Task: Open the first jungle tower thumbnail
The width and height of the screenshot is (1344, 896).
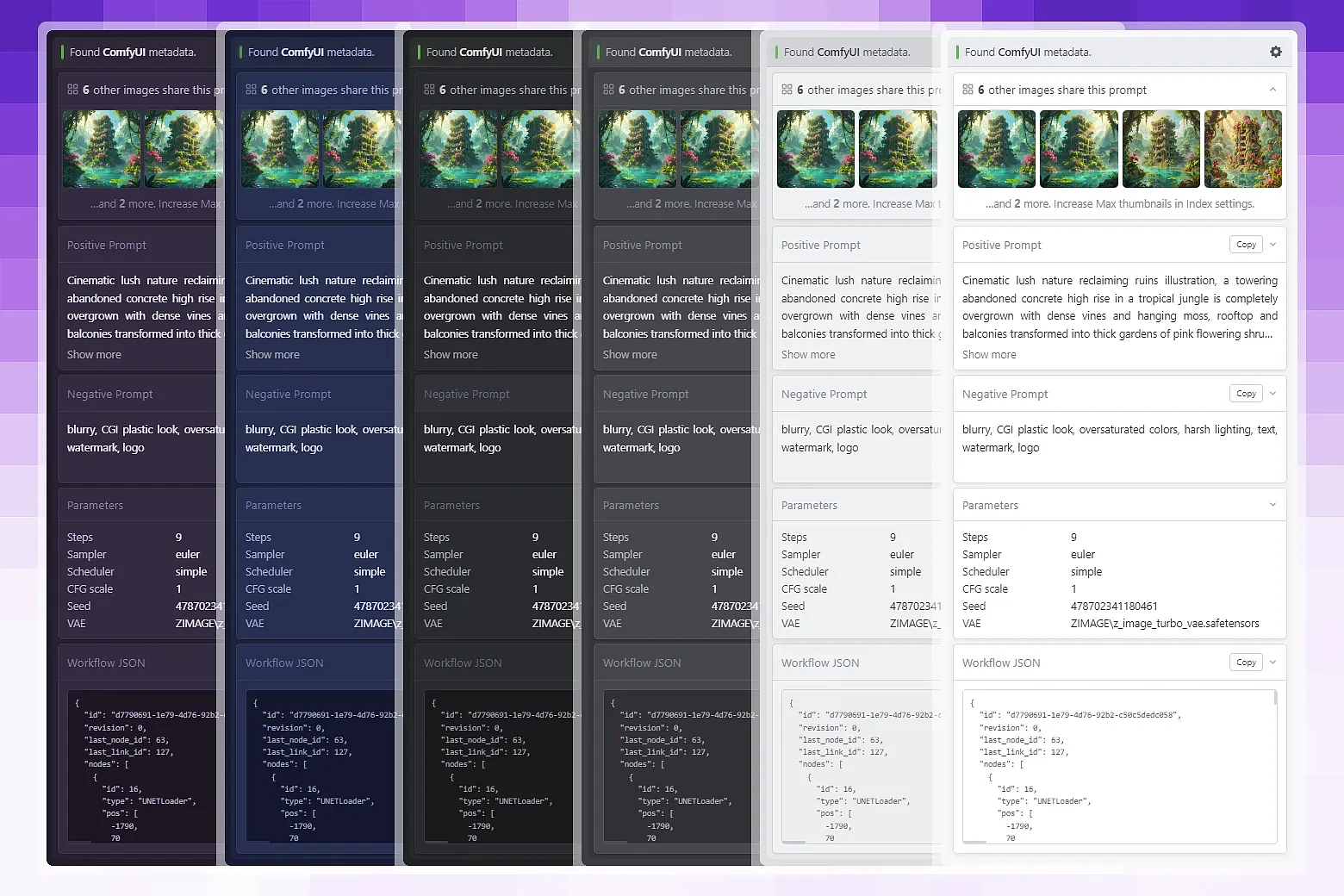Action: 997,148
